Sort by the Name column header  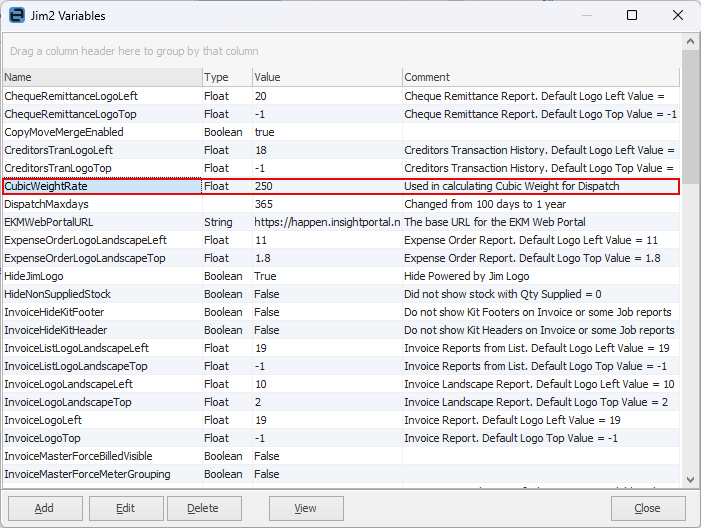[102, 77]
